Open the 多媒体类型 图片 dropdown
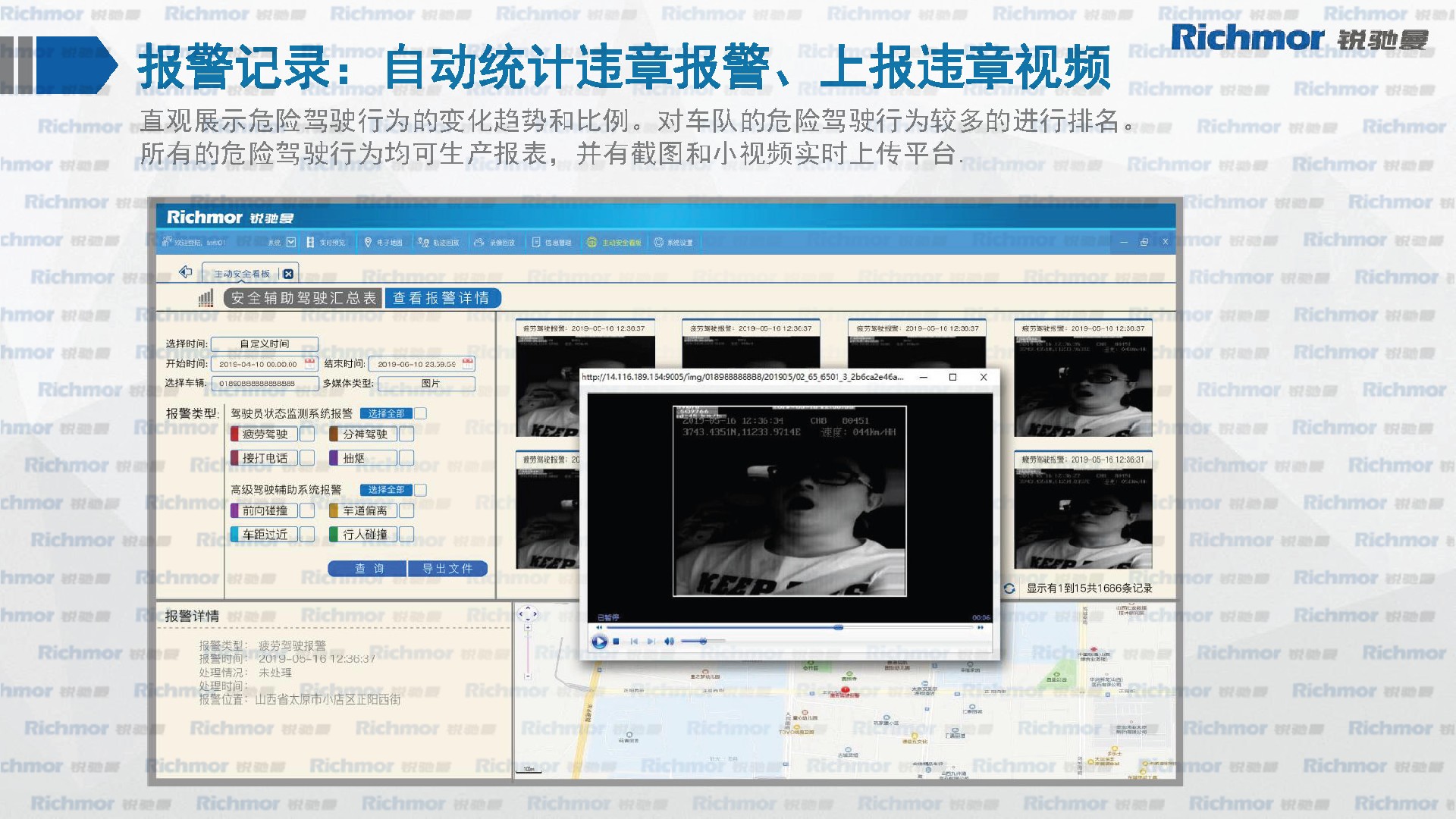The image size is (1456, 819). [x=425, y=384]
